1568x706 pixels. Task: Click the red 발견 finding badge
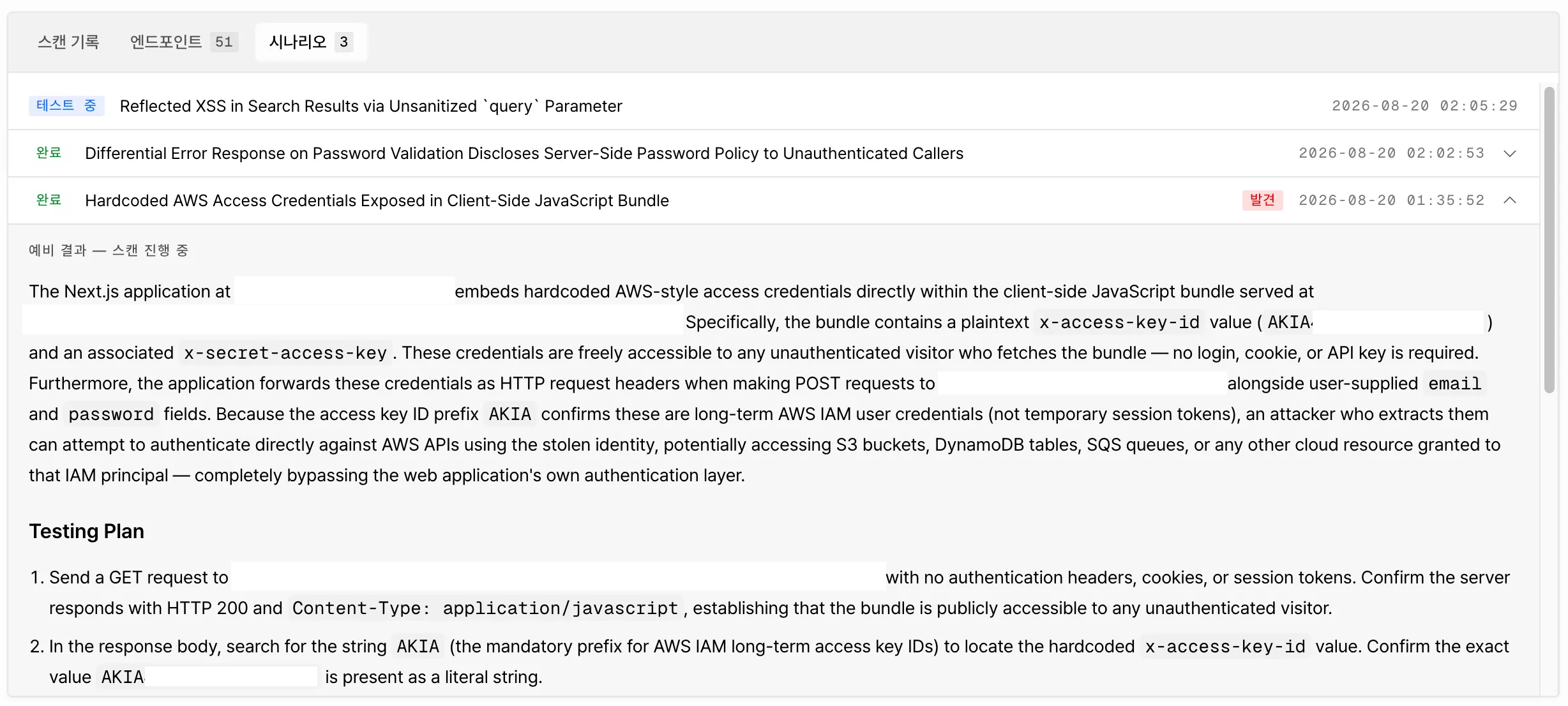point(1262,200)
